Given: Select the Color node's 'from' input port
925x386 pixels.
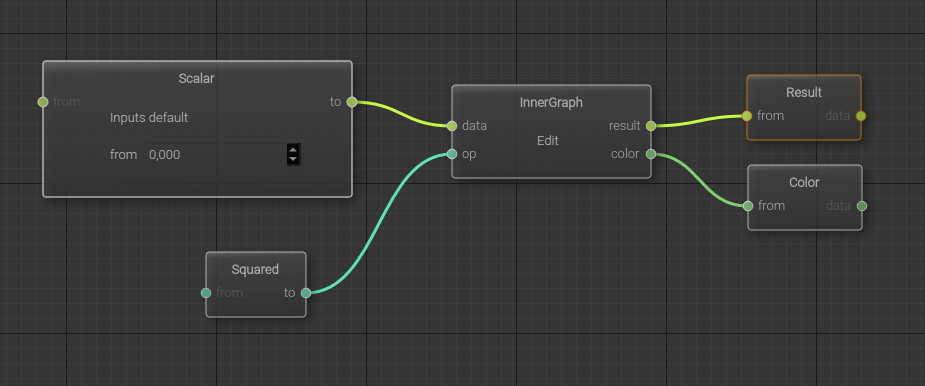Looking at the screenshot, I should pyautogui.click(x=748, y=206).
